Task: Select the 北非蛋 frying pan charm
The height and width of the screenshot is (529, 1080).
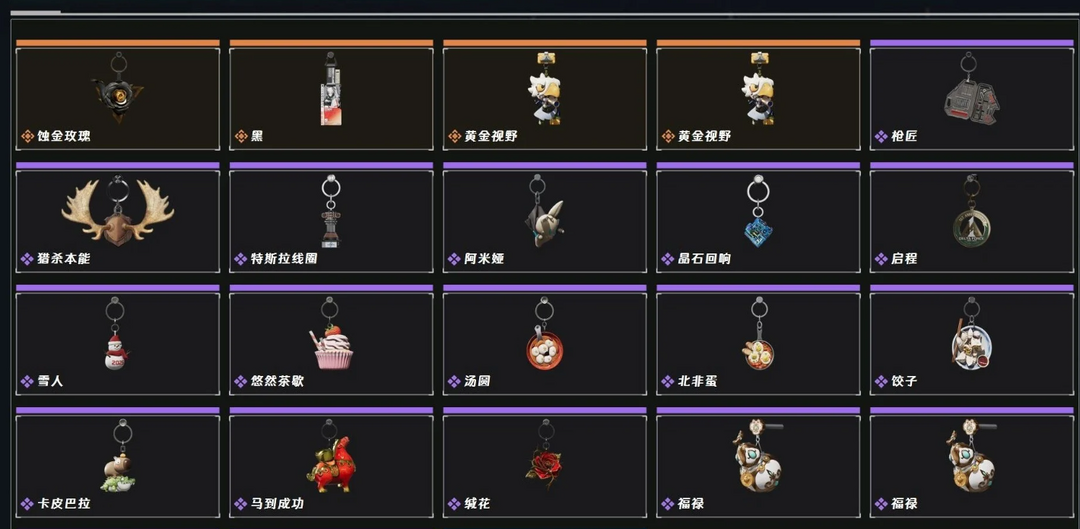Action: point(758,344)
